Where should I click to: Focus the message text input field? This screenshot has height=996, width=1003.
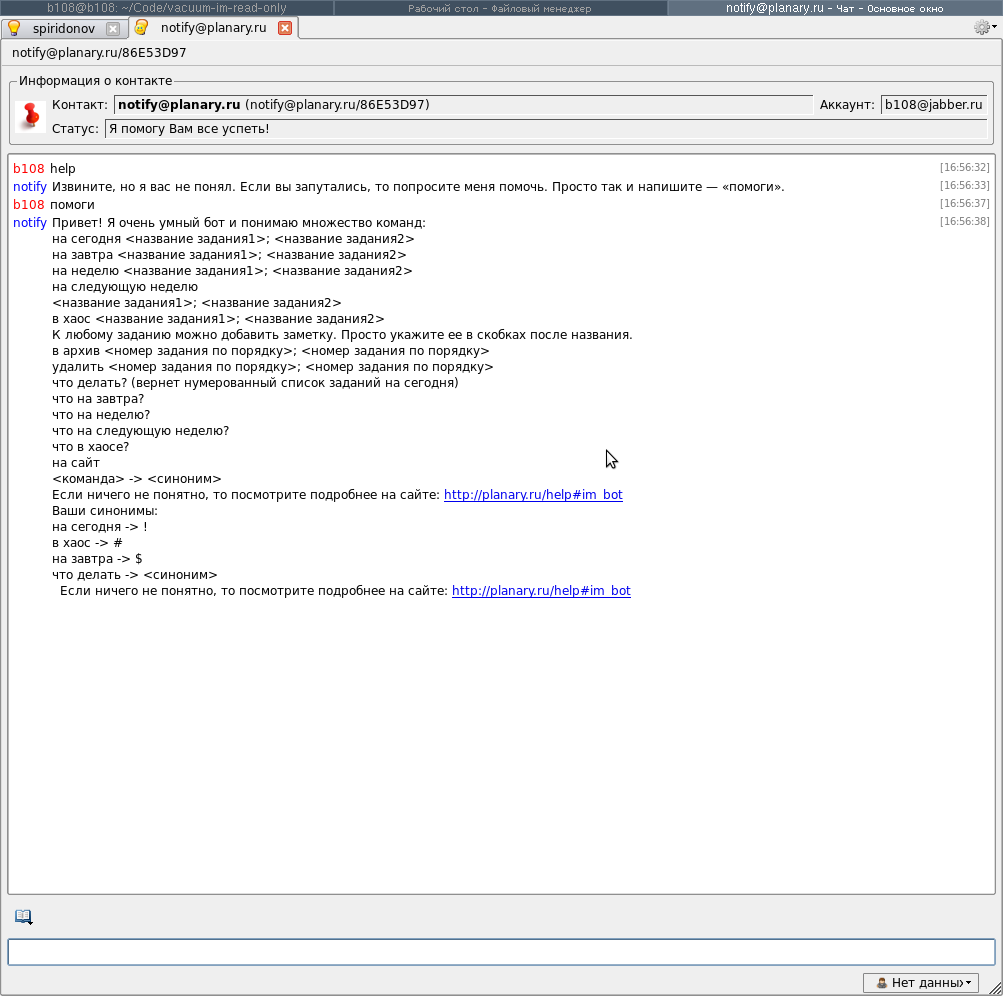click(501, 952)
